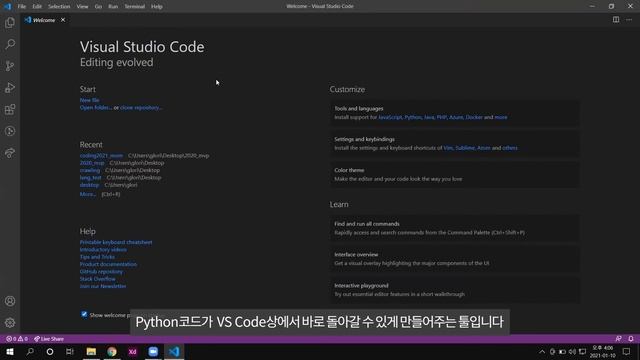Screen dimensions: 640x360
Task: Open the Edit menu
Action: [37, 7]
